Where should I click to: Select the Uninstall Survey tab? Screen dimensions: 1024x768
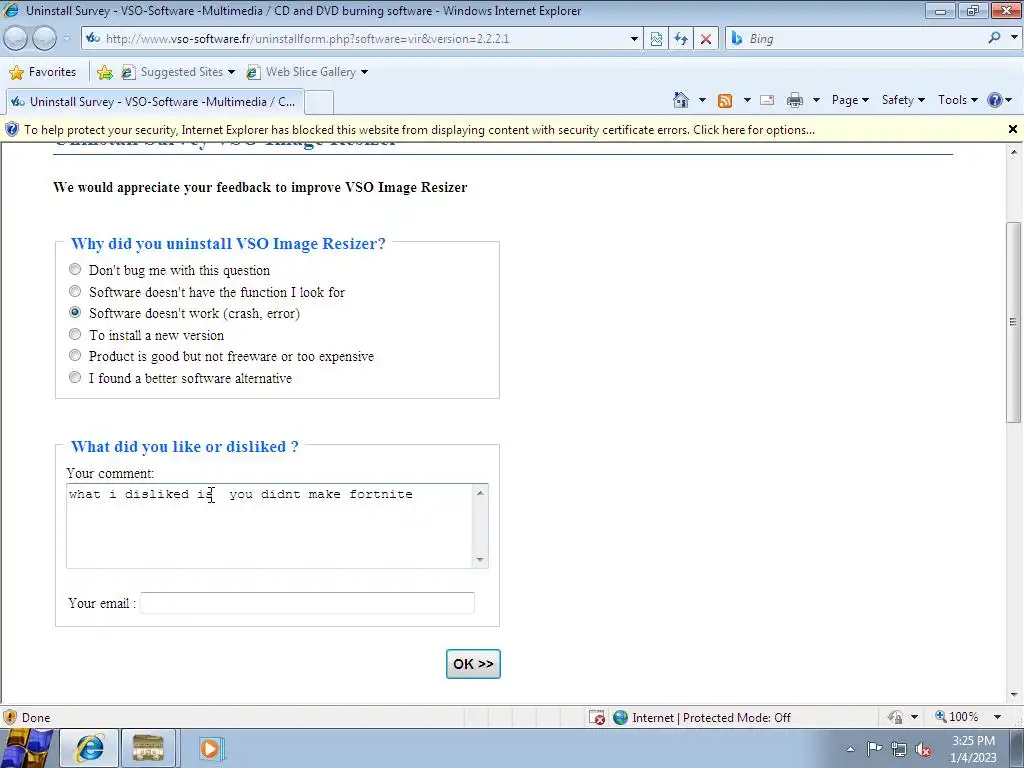pos(154,102)
